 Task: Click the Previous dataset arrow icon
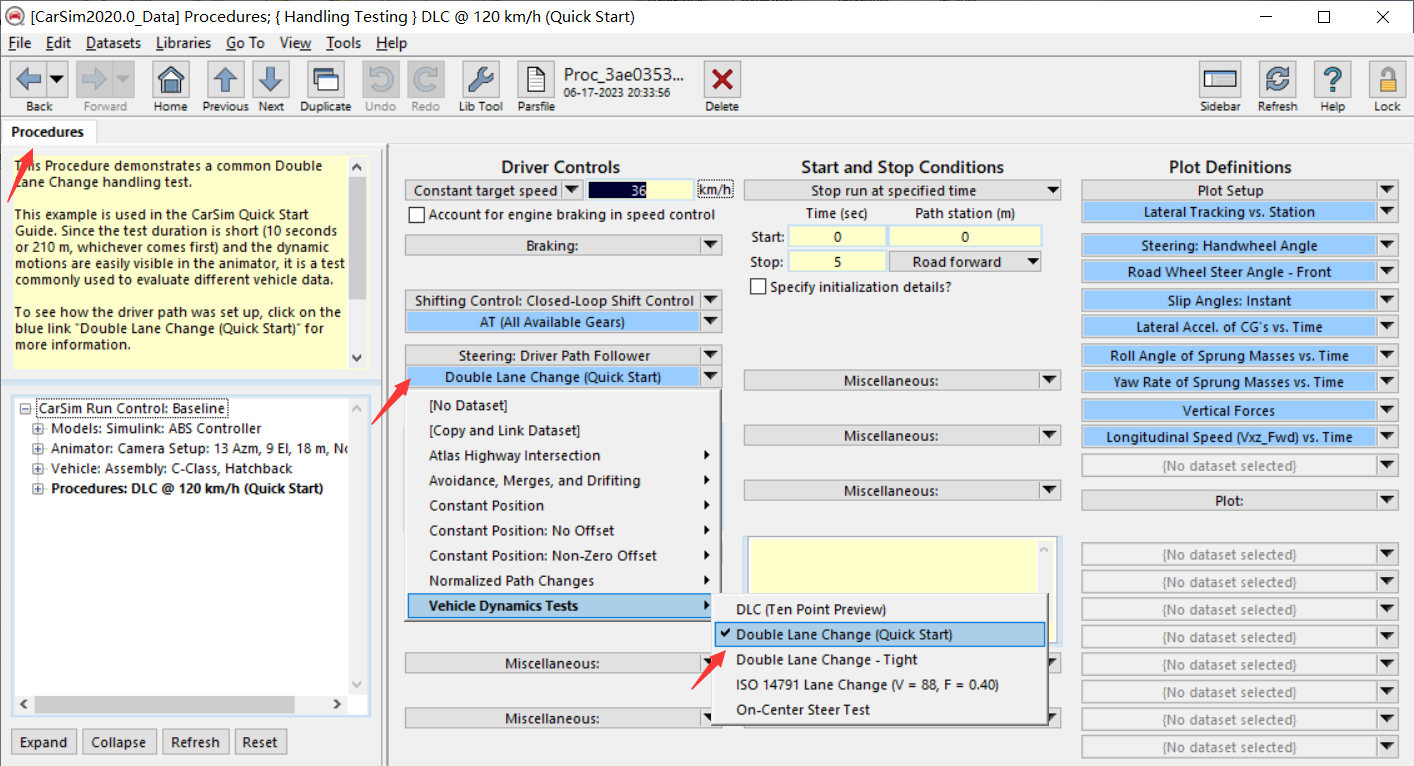click(x=226, y=80)
